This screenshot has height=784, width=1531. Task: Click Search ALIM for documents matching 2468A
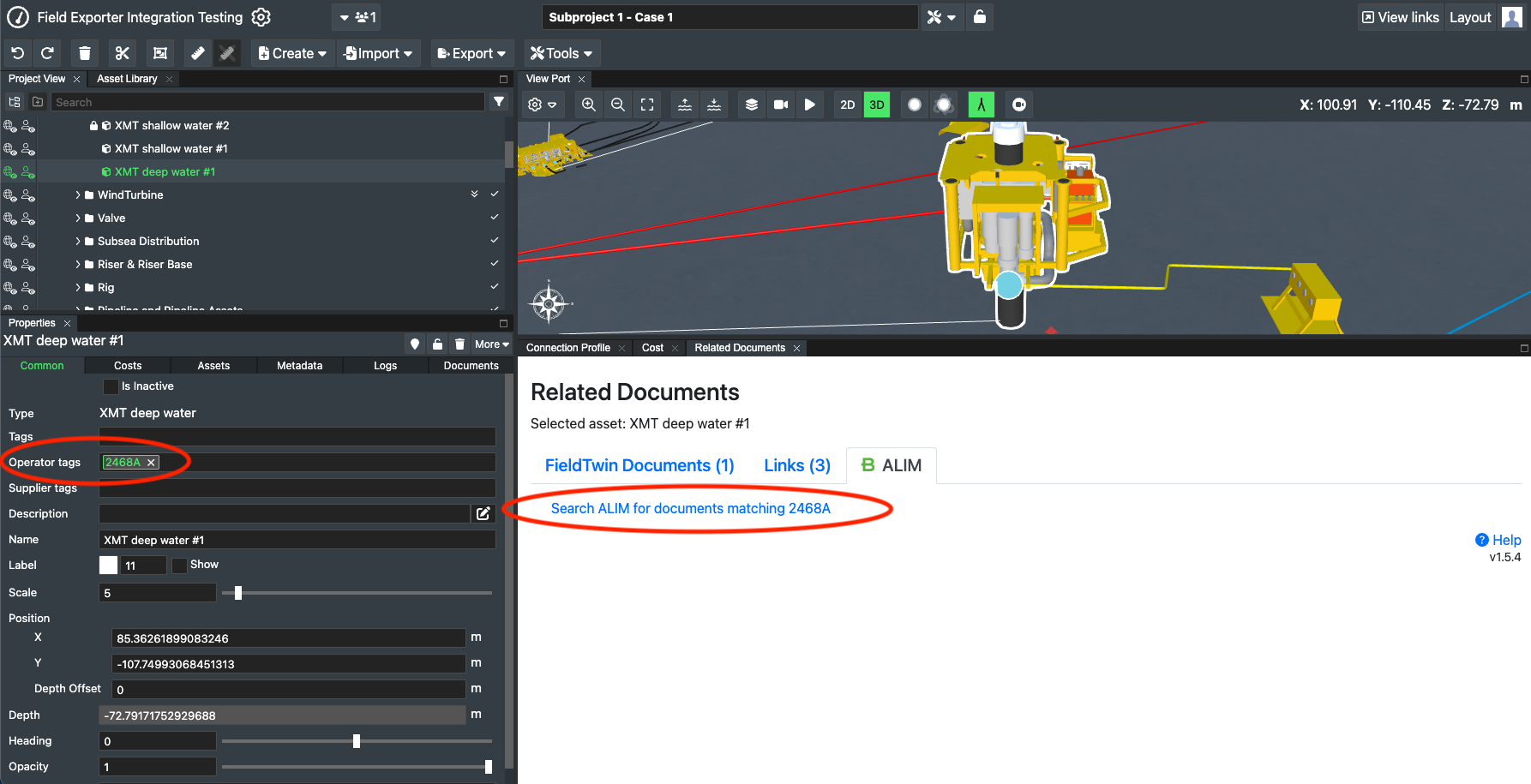[x=691, y=508]
